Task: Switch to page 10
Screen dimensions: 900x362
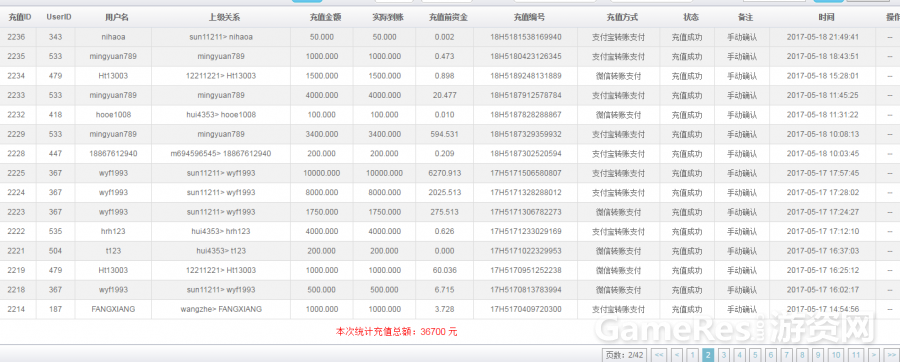Action: point(836,355)
